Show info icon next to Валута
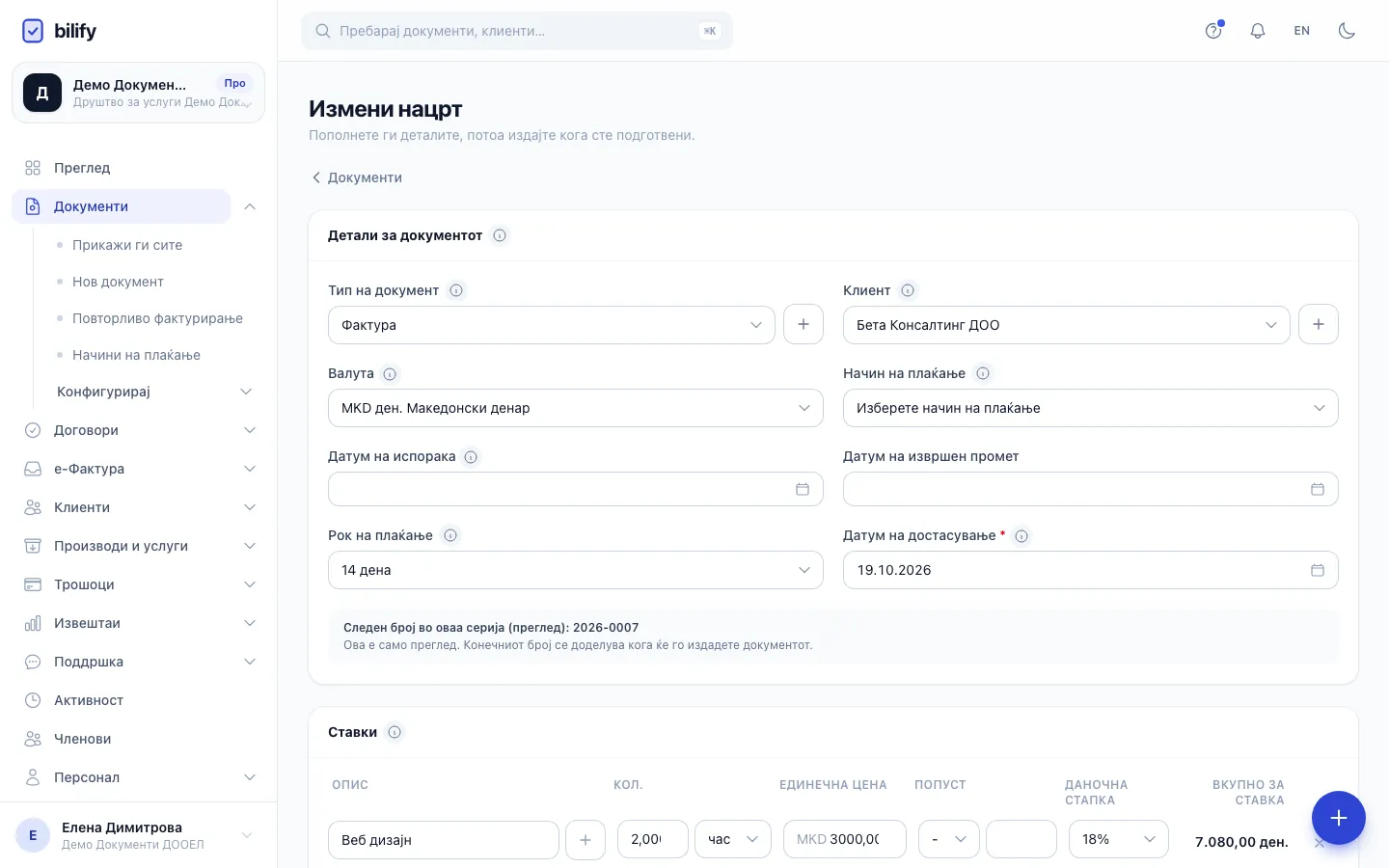The height and width of the screenshot is (868, 1389). [x=390, y=373]
